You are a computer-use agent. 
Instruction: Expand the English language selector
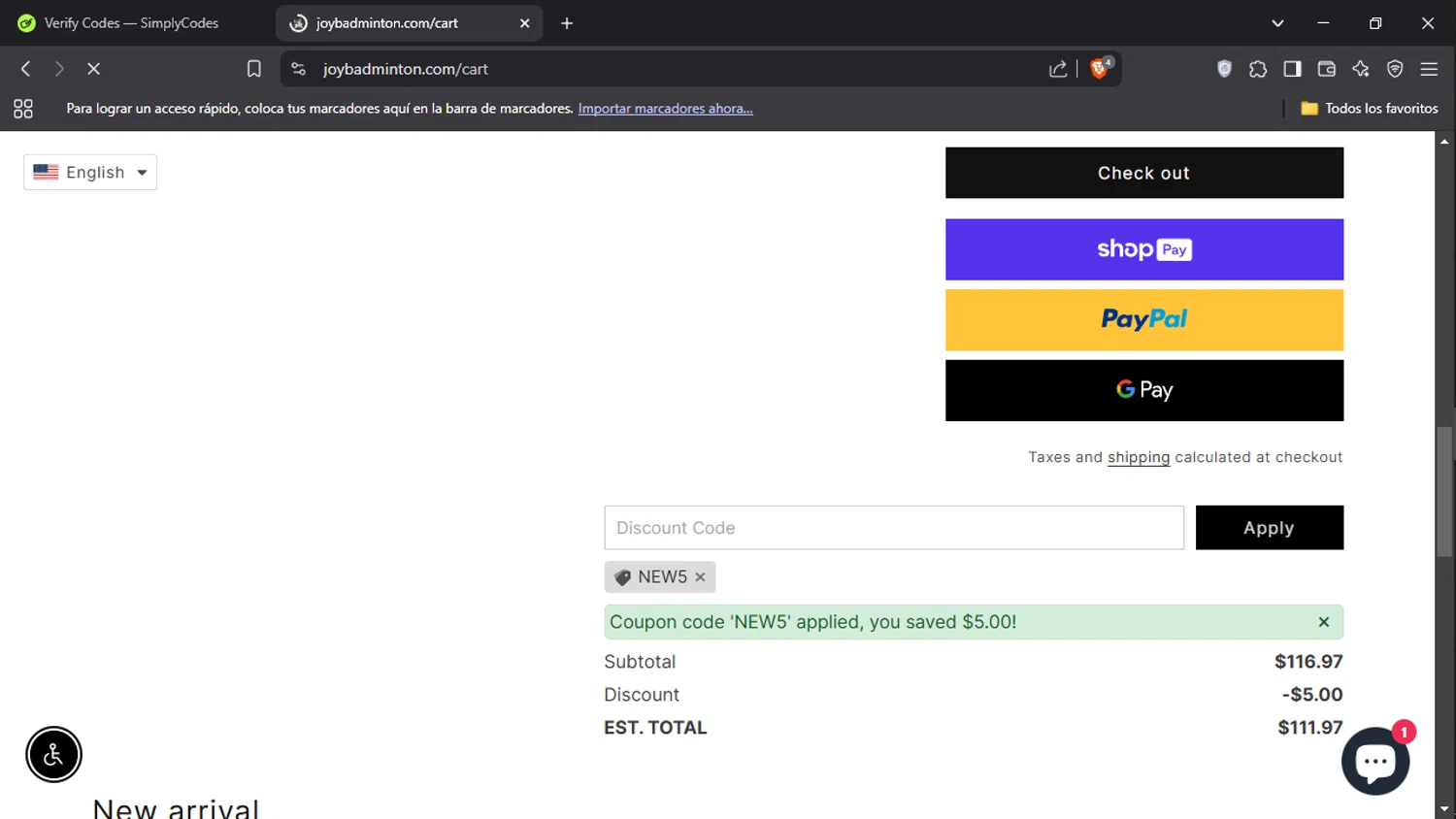pyautogui.click(x=90, y=173)
